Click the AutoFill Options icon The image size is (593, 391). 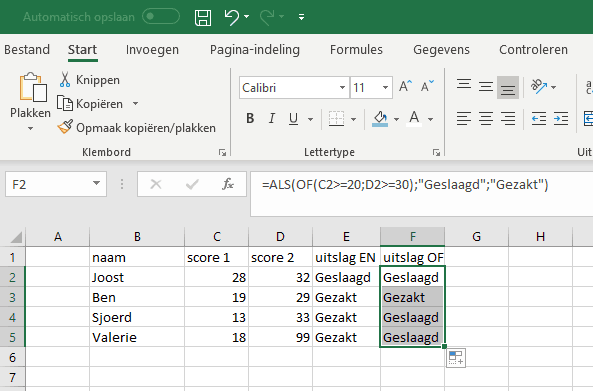[x=456, y=358]
